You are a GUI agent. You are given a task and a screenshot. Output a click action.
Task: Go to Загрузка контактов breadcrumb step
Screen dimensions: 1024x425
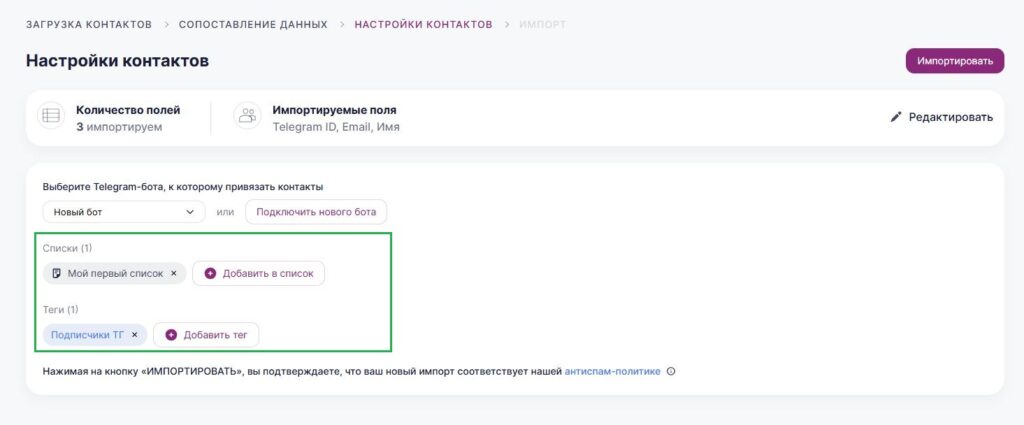click(x=89, y=25)
